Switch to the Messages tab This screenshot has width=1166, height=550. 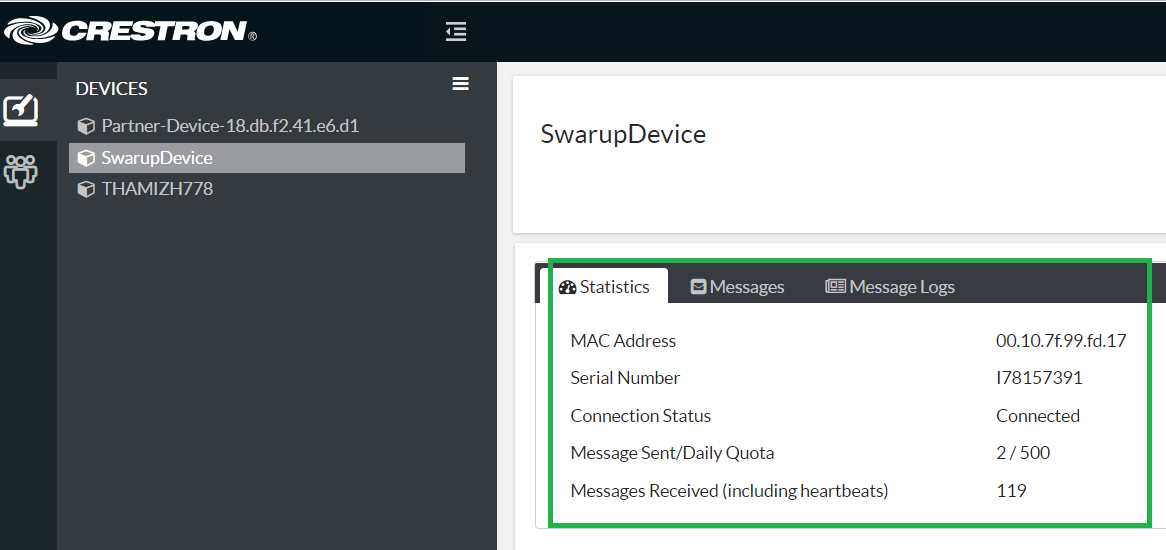point(737,287)
